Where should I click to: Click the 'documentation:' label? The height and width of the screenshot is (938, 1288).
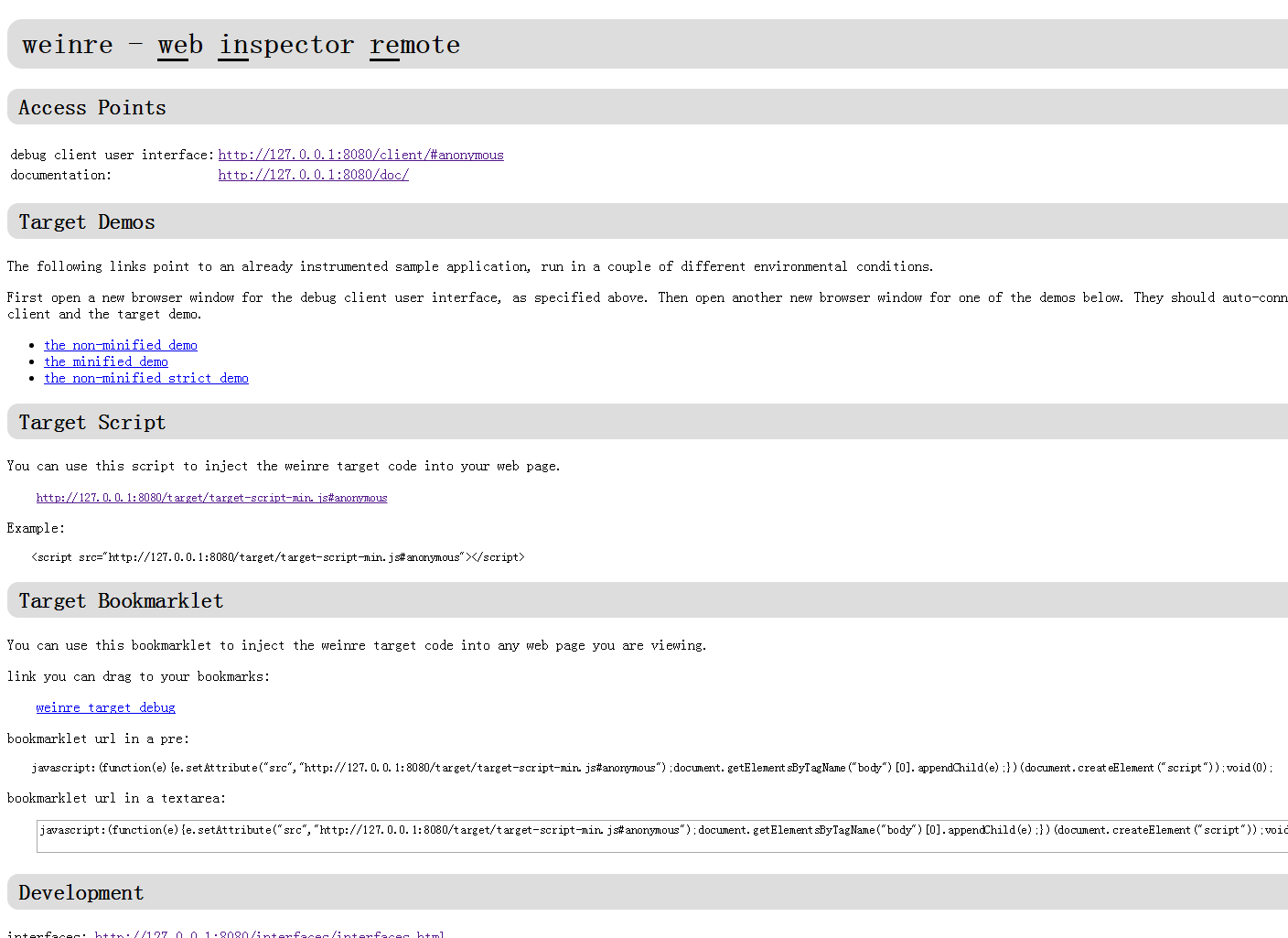pyautogui.click(x=60, y=175)
